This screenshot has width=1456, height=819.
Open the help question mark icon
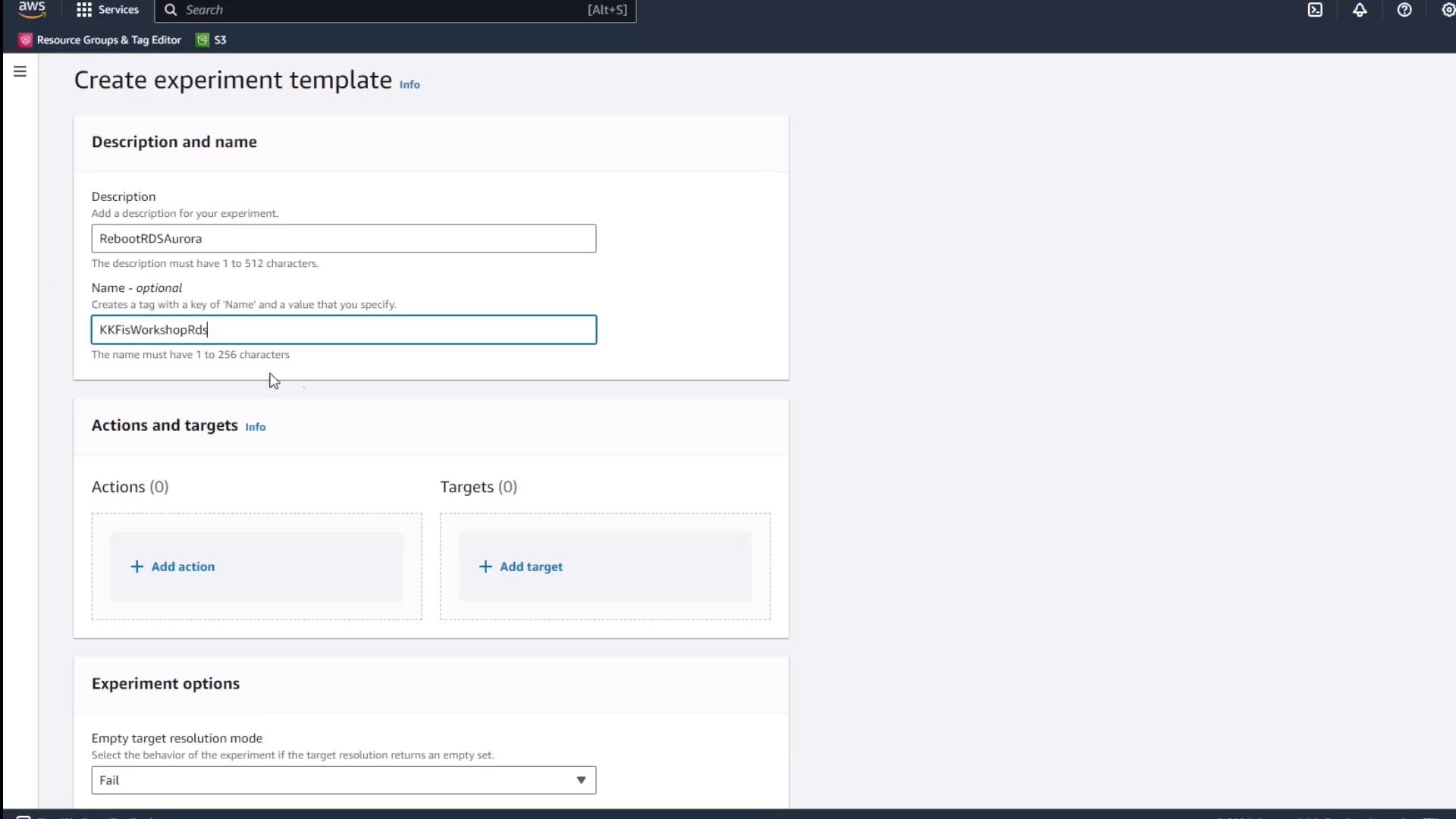click(1404, 10)
